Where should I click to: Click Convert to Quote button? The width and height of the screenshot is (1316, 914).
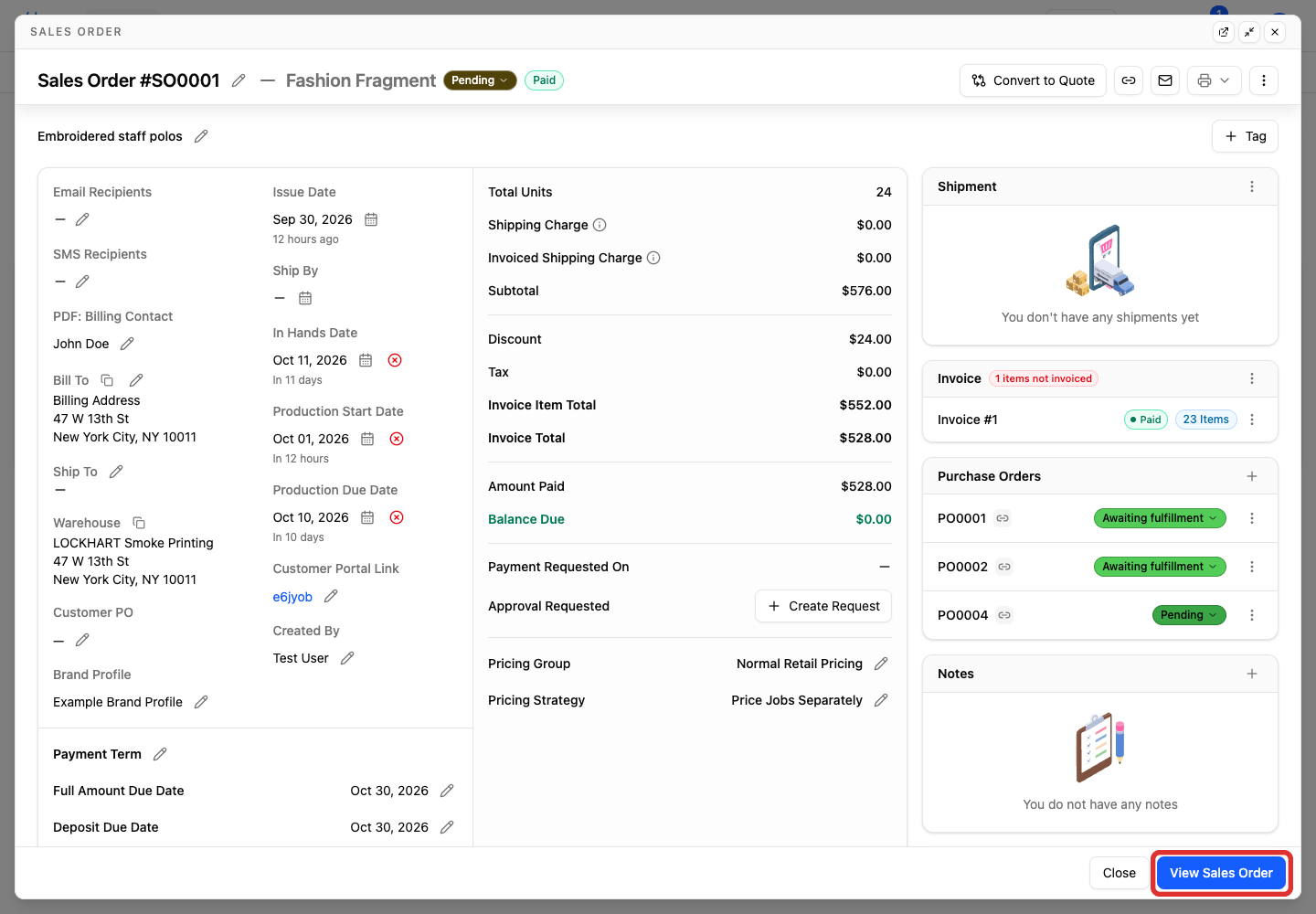point(1033,80)
